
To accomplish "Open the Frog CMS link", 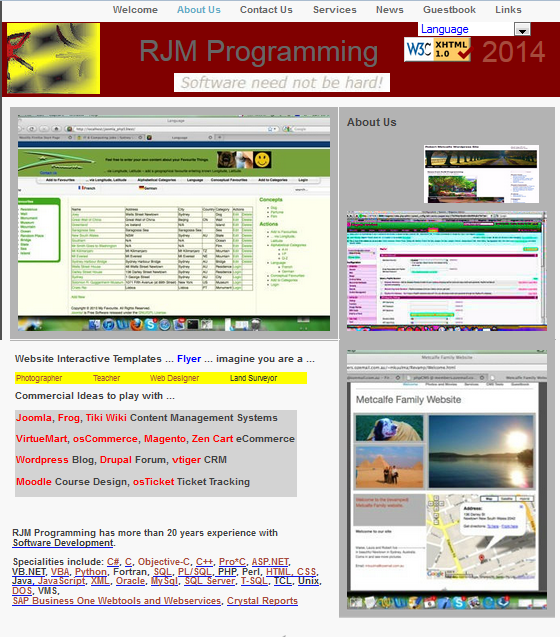I will 69,418.
